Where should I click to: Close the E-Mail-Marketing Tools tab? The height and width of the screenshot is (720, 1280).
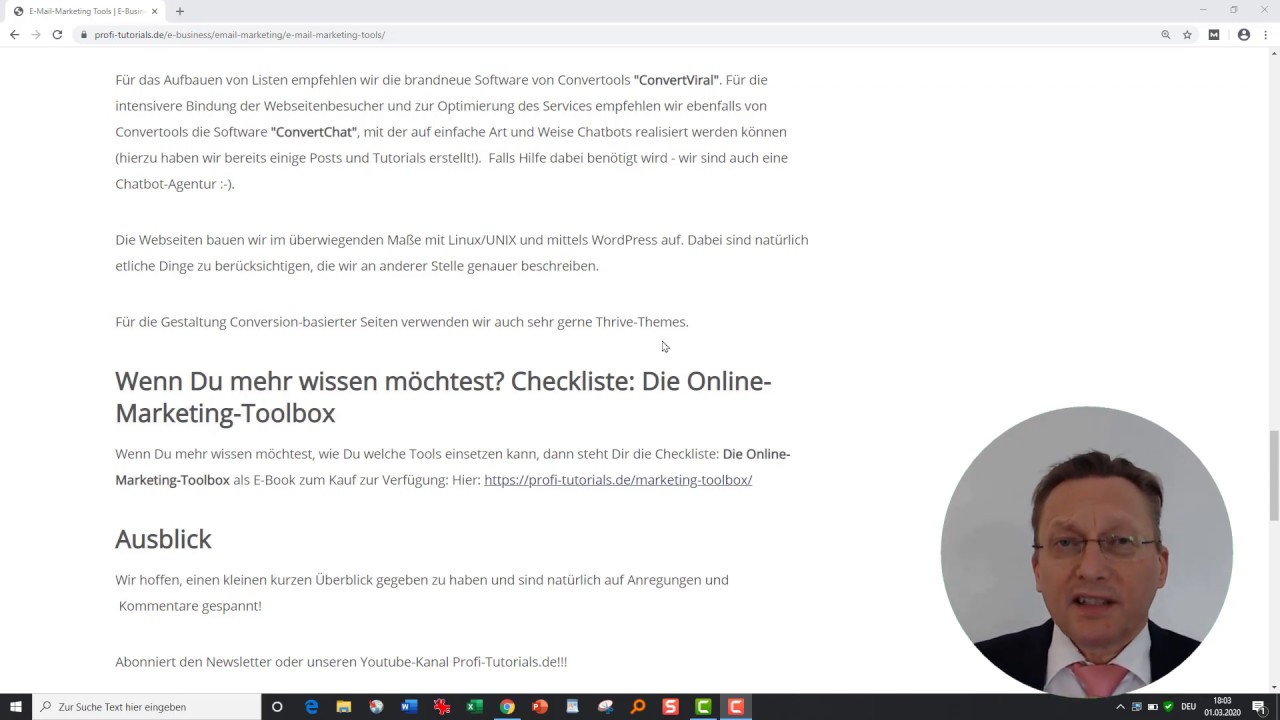(x=154, y=11)
